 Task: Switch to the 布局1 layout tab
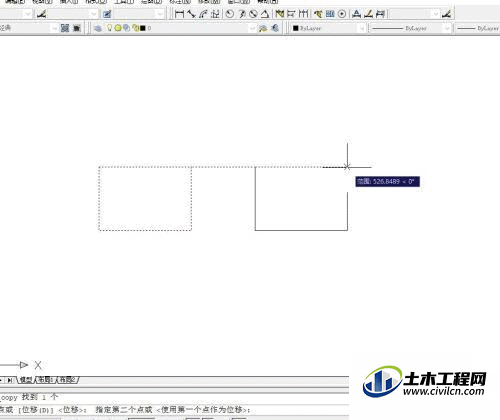pos(45,380)
